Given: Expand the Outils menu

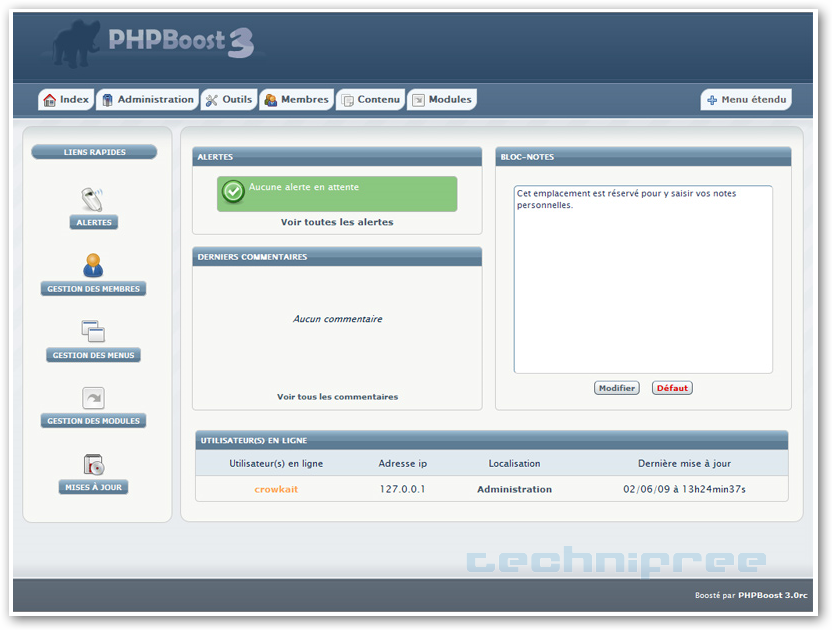Looking at the screenshot, I should point(228,100).
